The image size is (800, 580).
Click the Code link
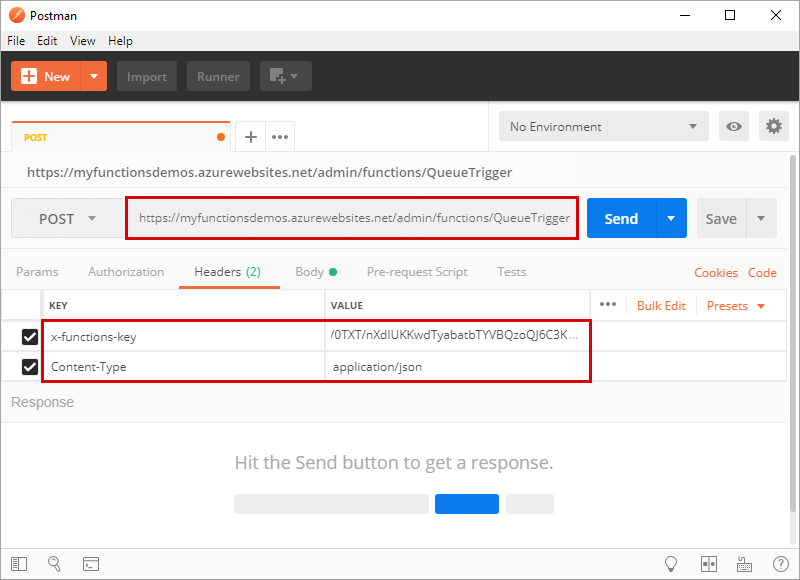[x=762, y=273]
